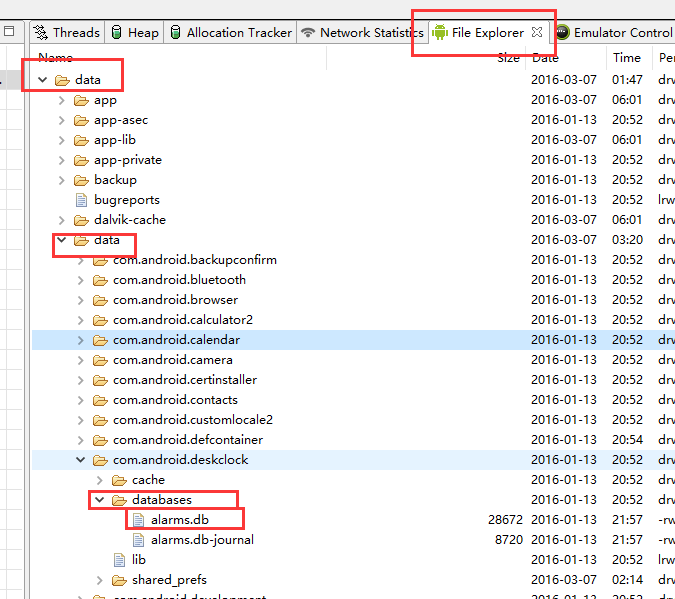Select the app-private folder row
The width and height of the screenshot is (675, 599).
(x=353, y=160)
